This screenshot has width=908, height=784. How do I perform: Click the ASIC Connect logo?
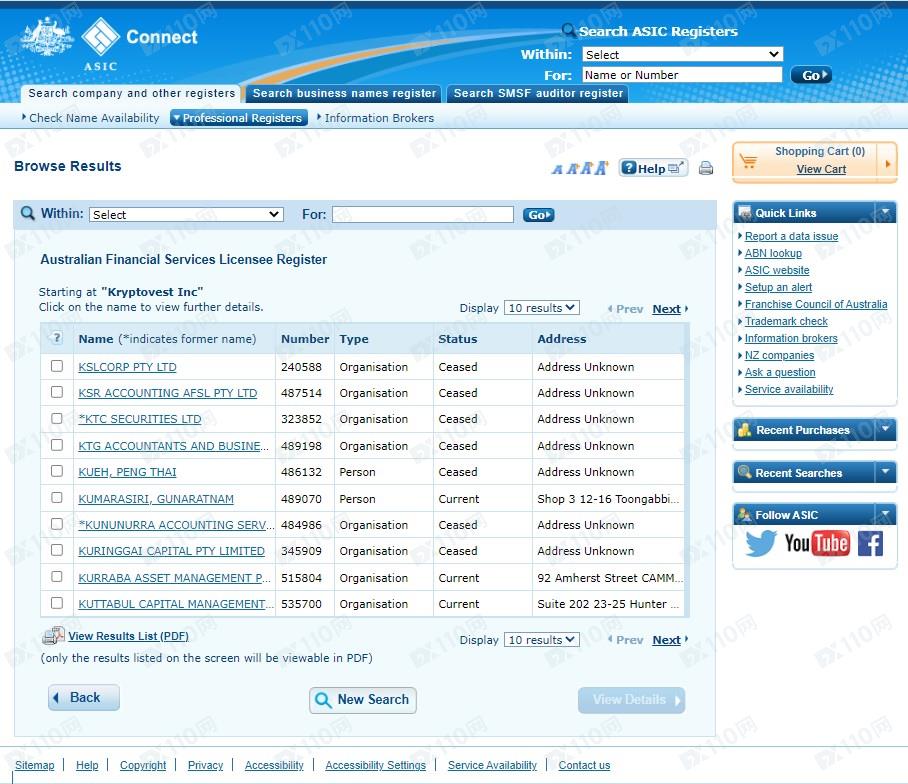(x=110, y=40)
